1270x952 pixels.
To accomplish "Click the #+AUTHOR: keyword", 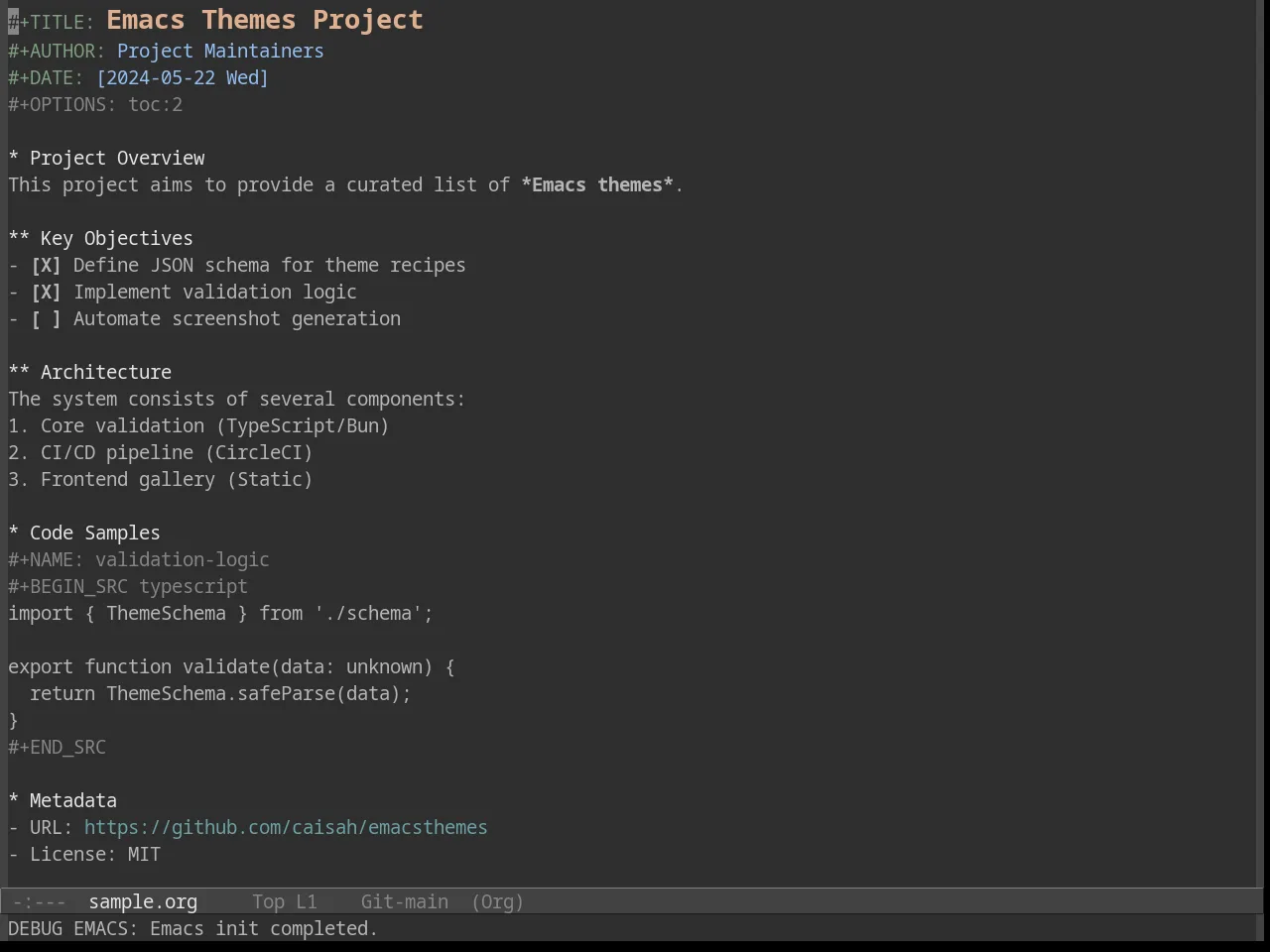I will (x=57, y=52).
